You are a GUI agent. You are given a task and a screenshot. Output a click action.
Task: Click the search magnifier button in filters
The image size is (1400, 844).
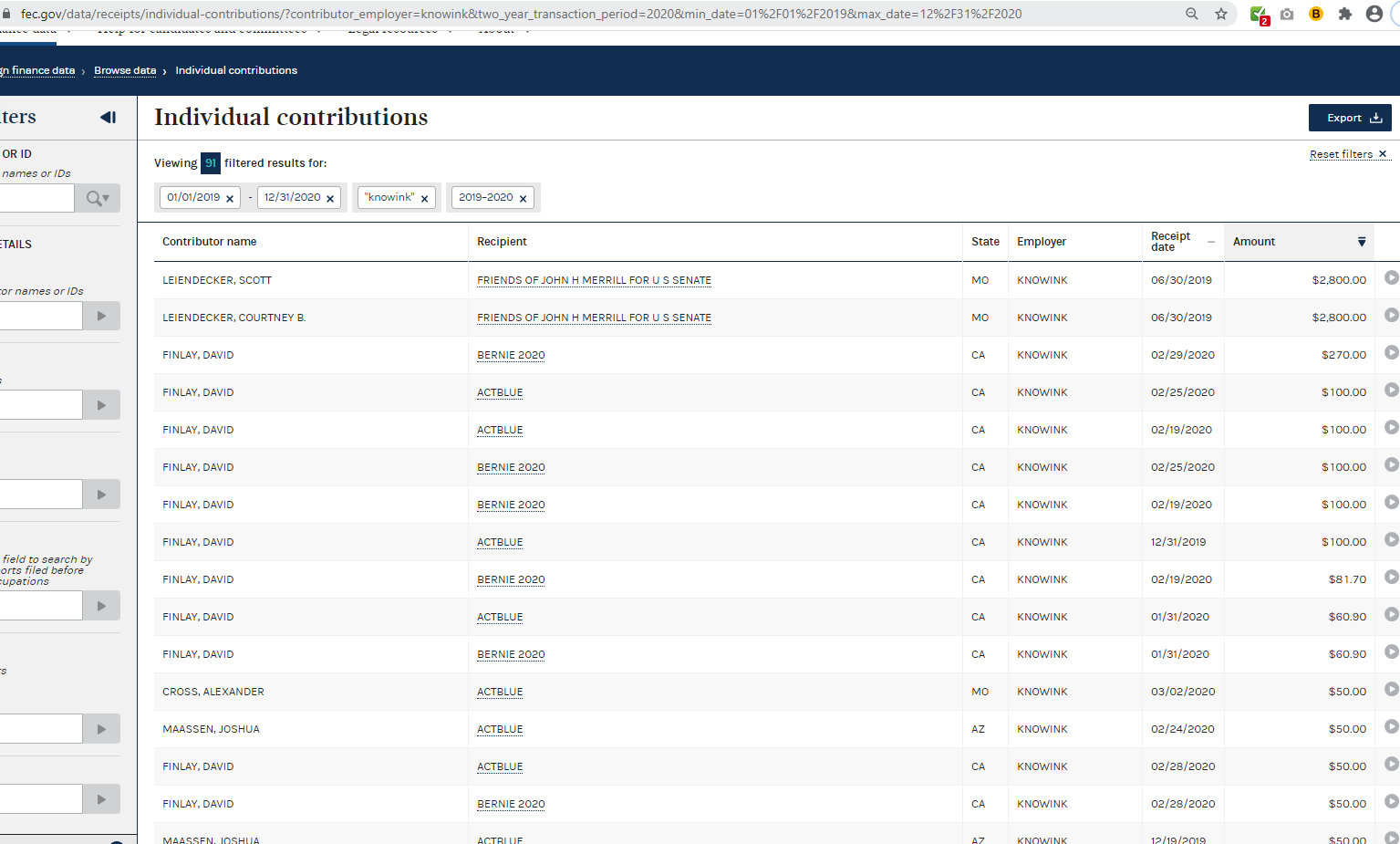[98, 198]
